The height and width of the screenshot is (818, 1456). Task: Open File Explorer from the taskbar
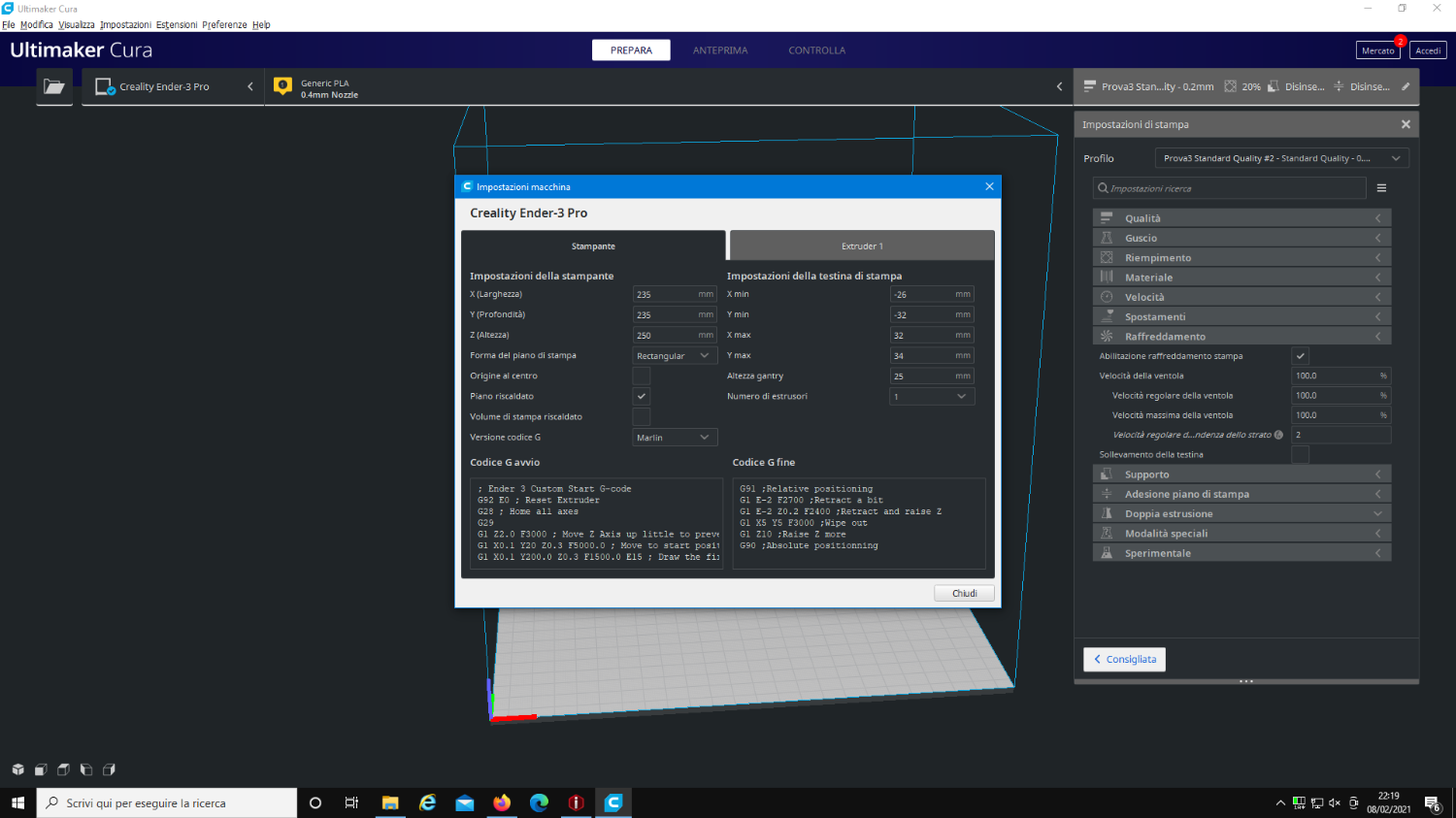click(390, 802)
